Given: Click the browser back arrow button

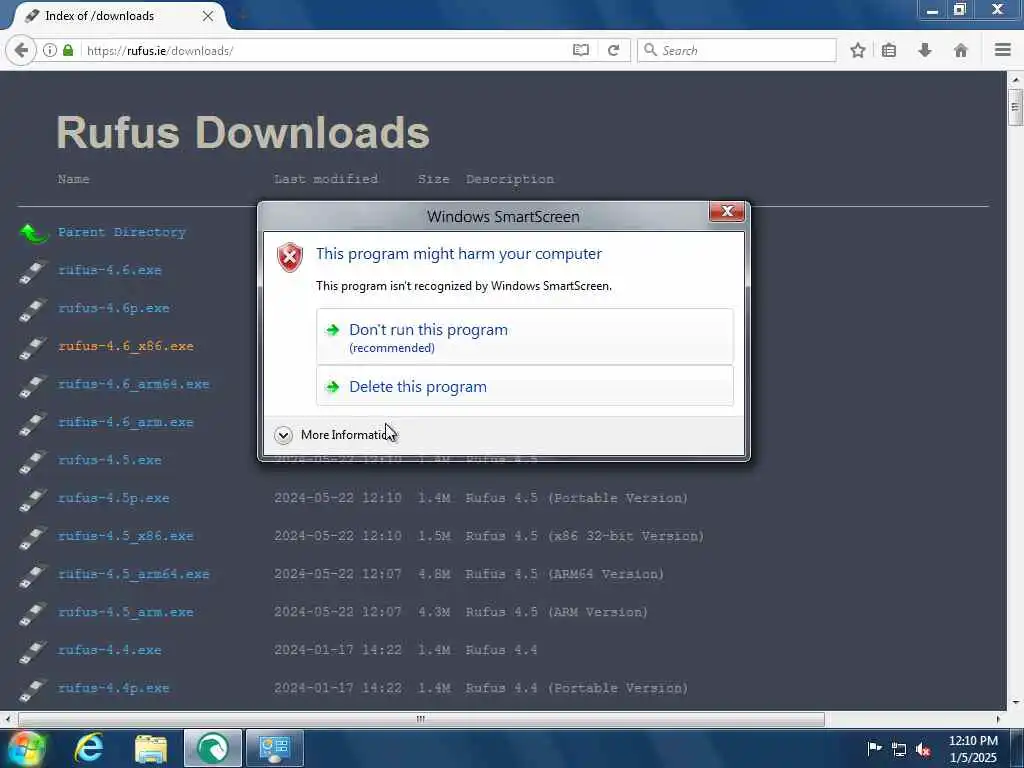Looking at the screenshot, I should (21, 50).
